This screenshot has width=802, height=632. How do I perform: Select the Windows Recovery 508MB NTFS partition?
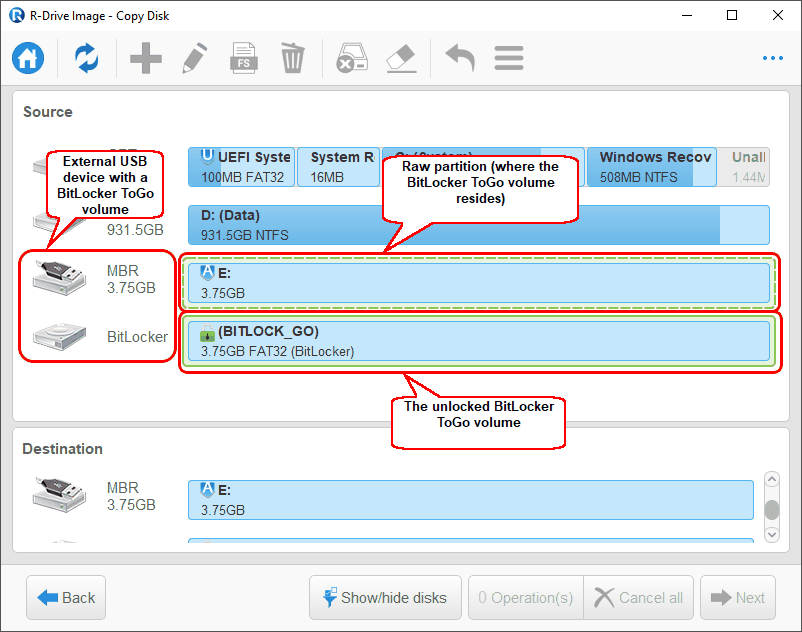tap(652, 167)
